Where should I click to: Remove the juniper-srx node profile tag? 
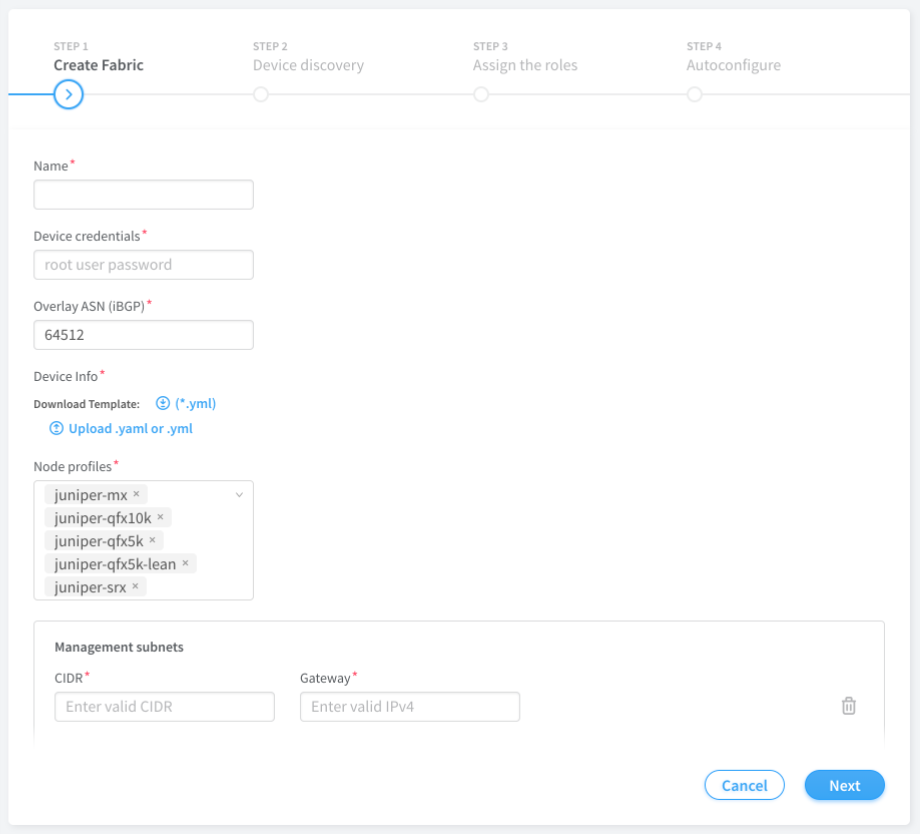(135, 587)
